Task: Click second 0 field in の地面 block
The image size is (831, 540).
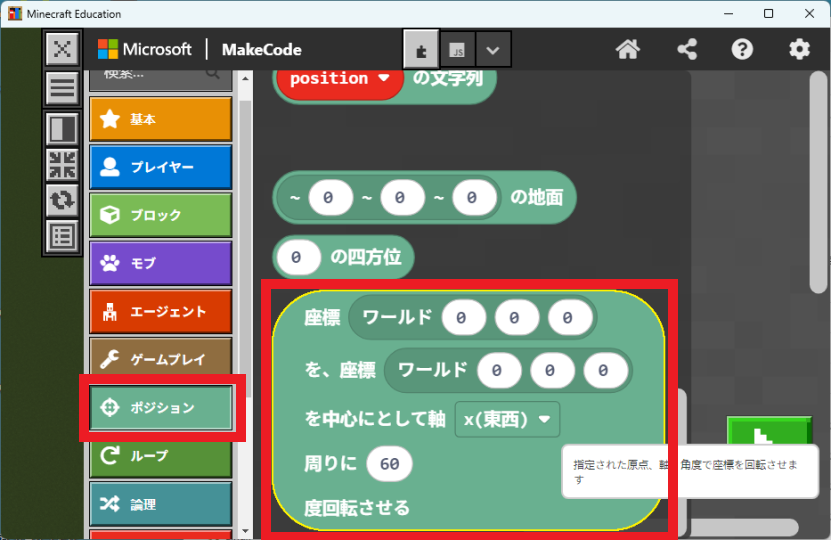Action: [x=402, y=198]
